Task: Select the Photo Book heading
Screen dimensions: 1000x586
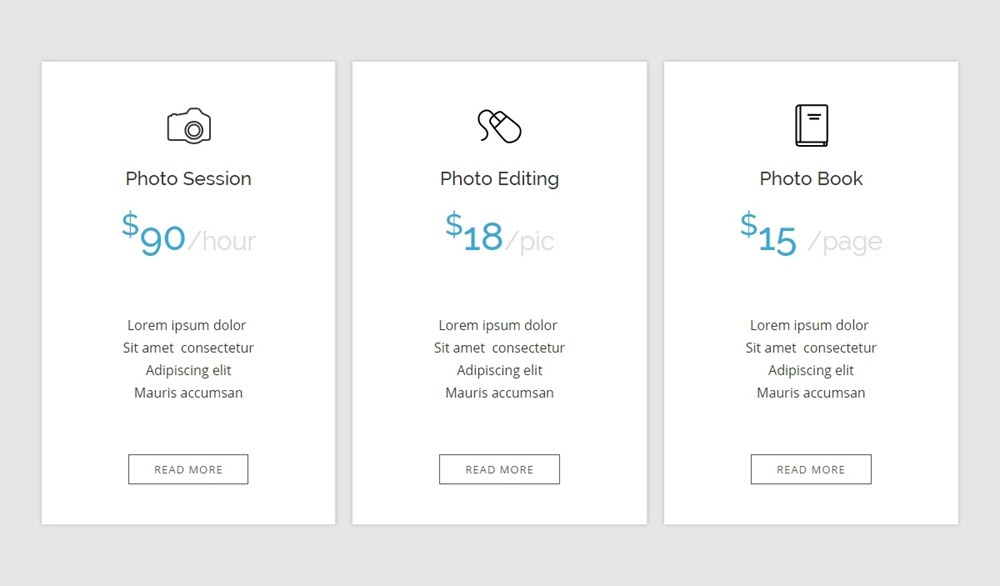Action: 811,179
